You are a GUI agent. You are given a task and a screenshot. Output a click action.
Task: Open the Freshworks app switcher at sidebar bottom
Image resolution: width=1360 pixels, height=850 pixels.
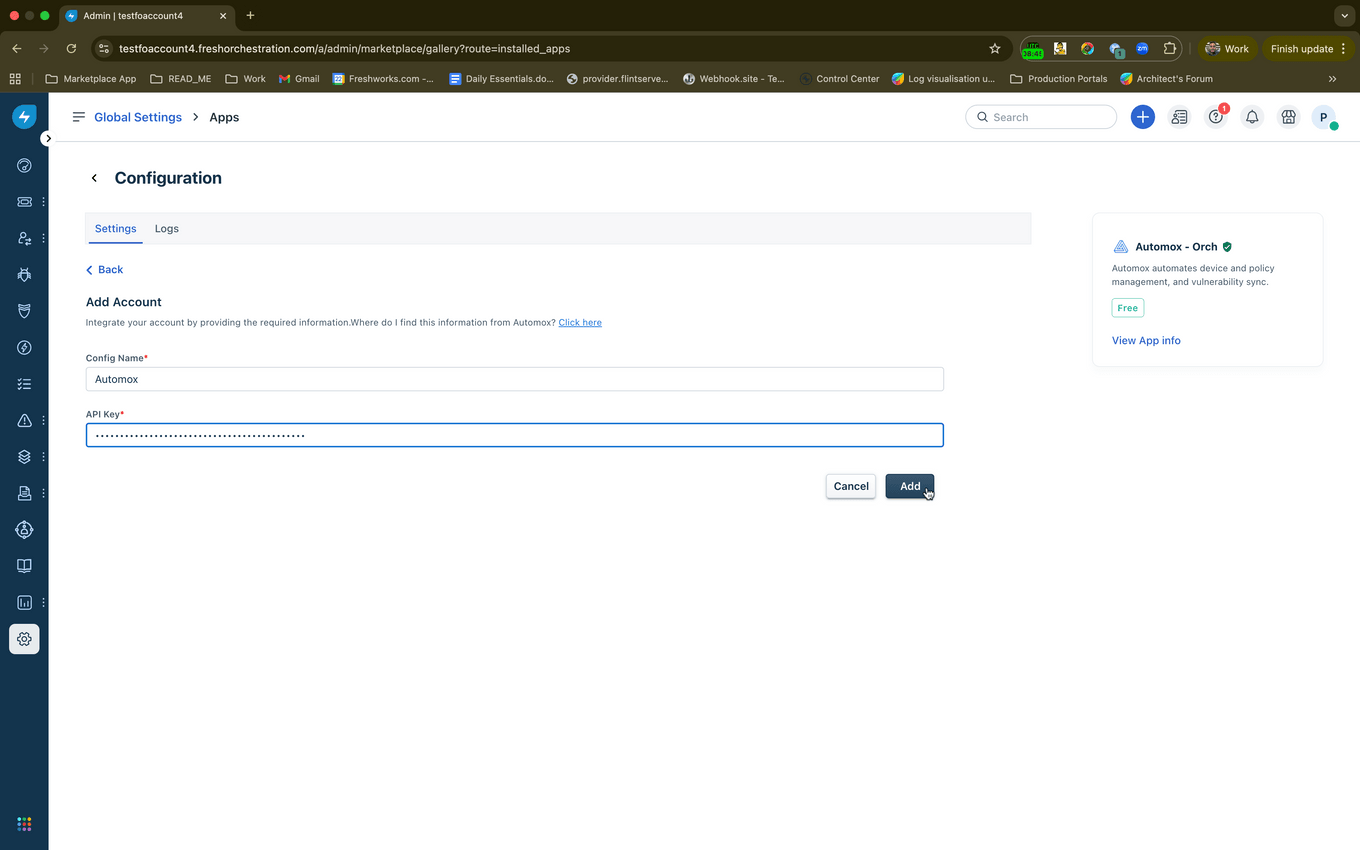[x=24, y=823]
